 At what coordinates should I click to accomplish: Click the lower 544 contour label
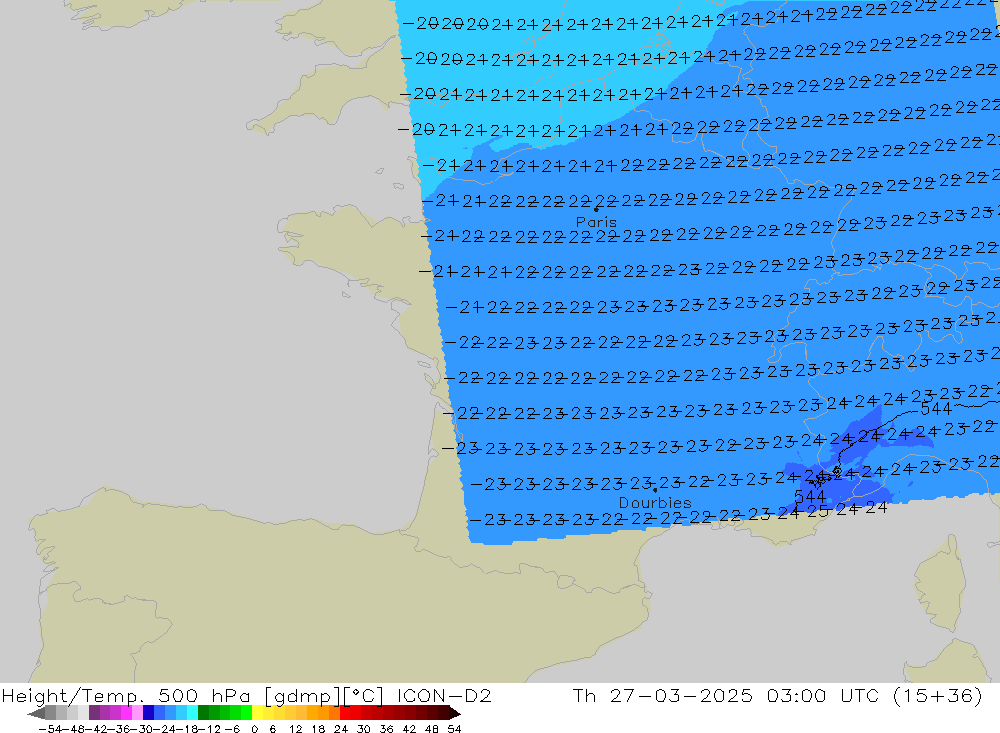tap(810, 496)
